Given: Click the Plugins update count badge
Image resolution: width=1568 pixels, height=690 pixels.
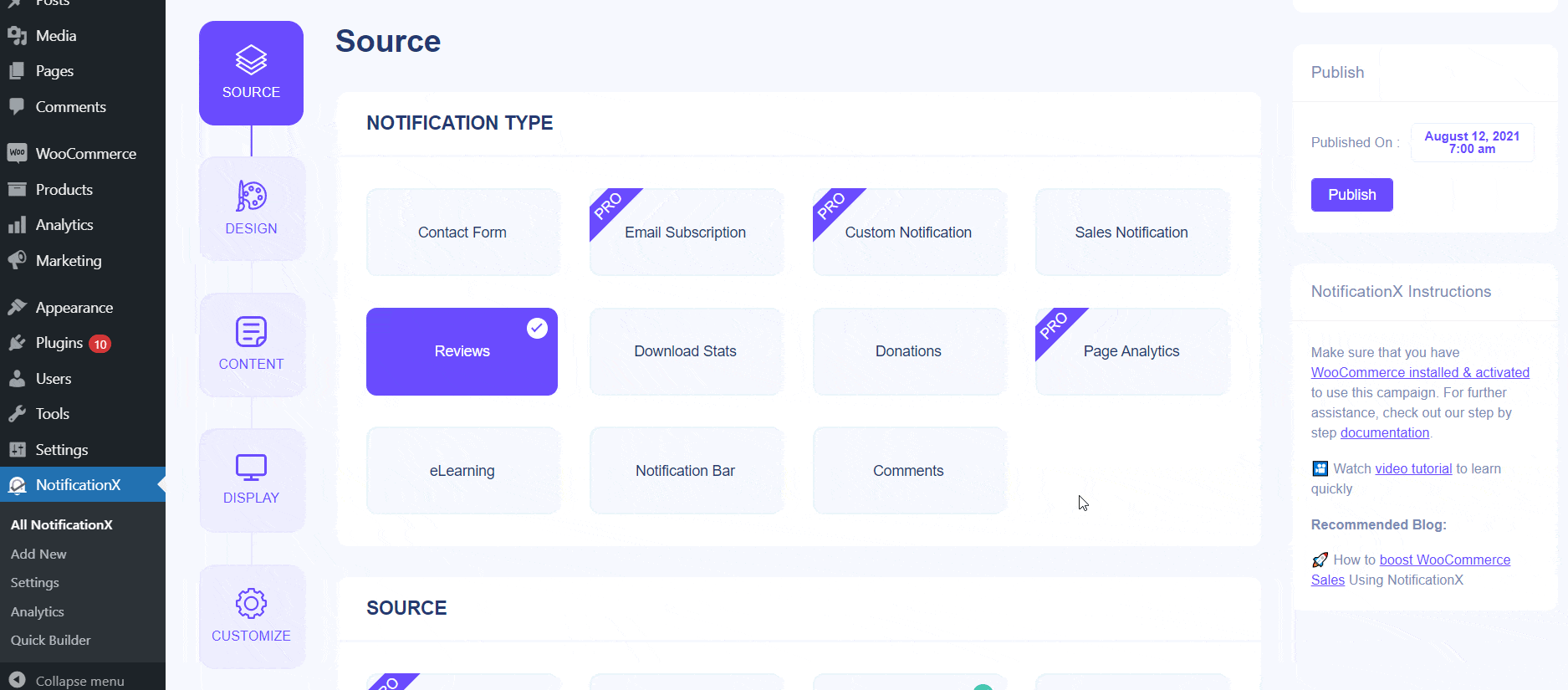Looking at the screenshot, I should (x=100, y=344).
